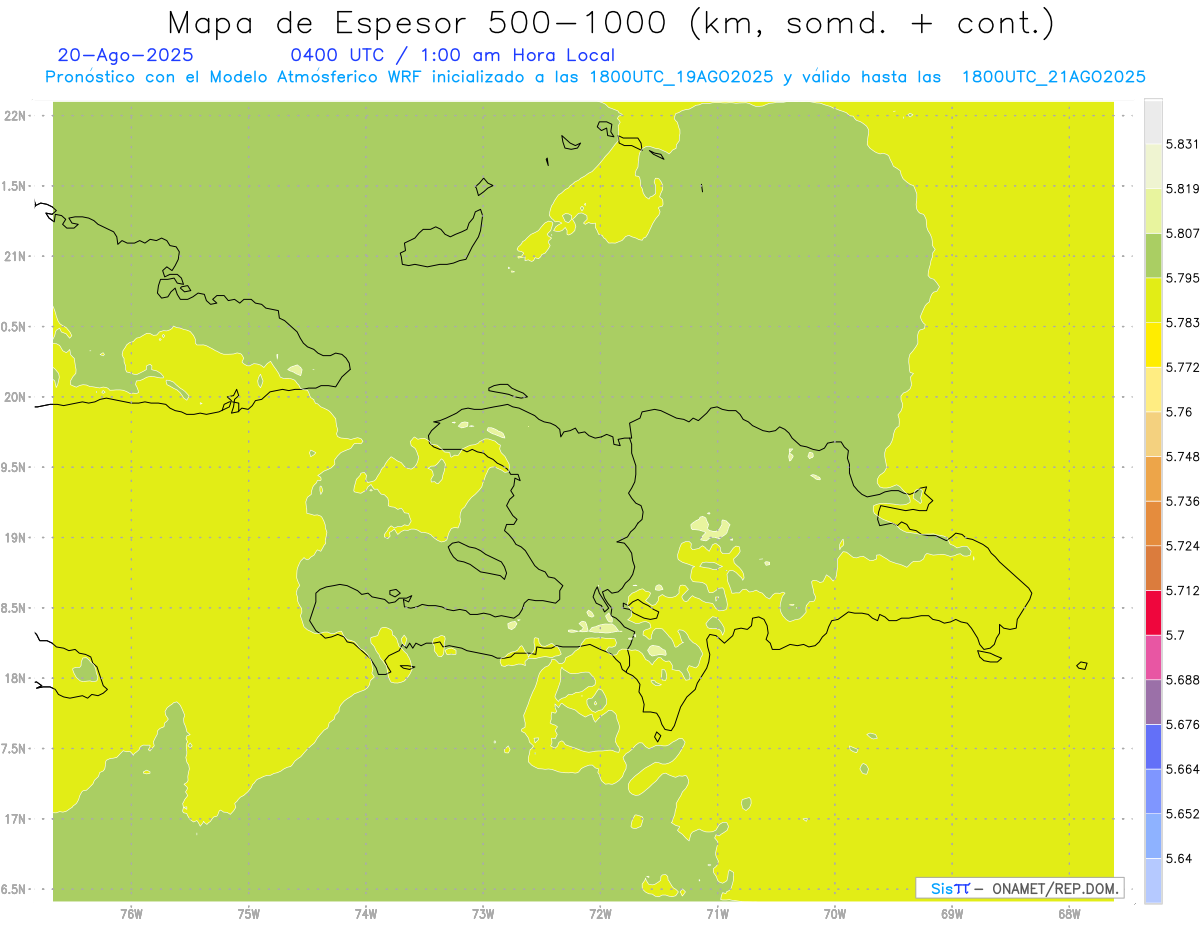Screen dimensions: 1200x927
Task: Click legend value '5.76'
Action: click(1178, 412)
